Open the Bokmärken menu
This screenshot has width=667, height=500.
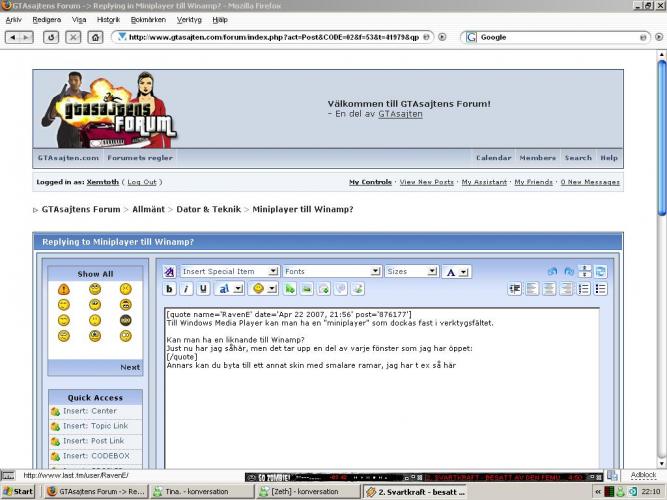[148, 20]
